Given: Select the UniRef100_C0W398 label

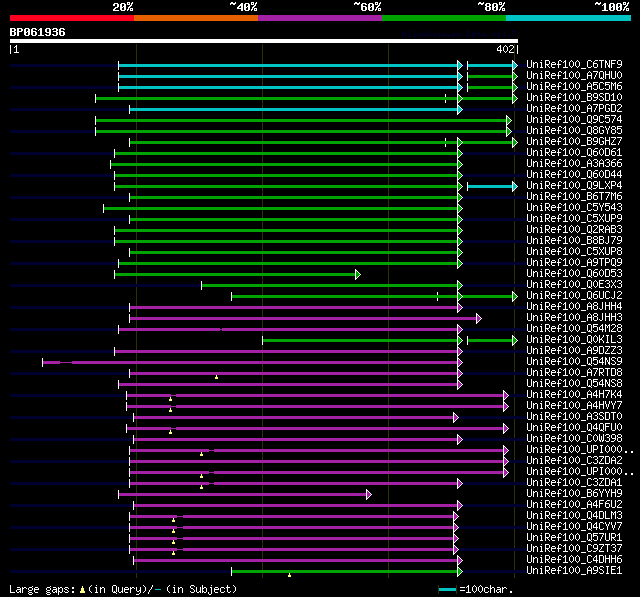Looking at the screenshot, I should (574, 439).
